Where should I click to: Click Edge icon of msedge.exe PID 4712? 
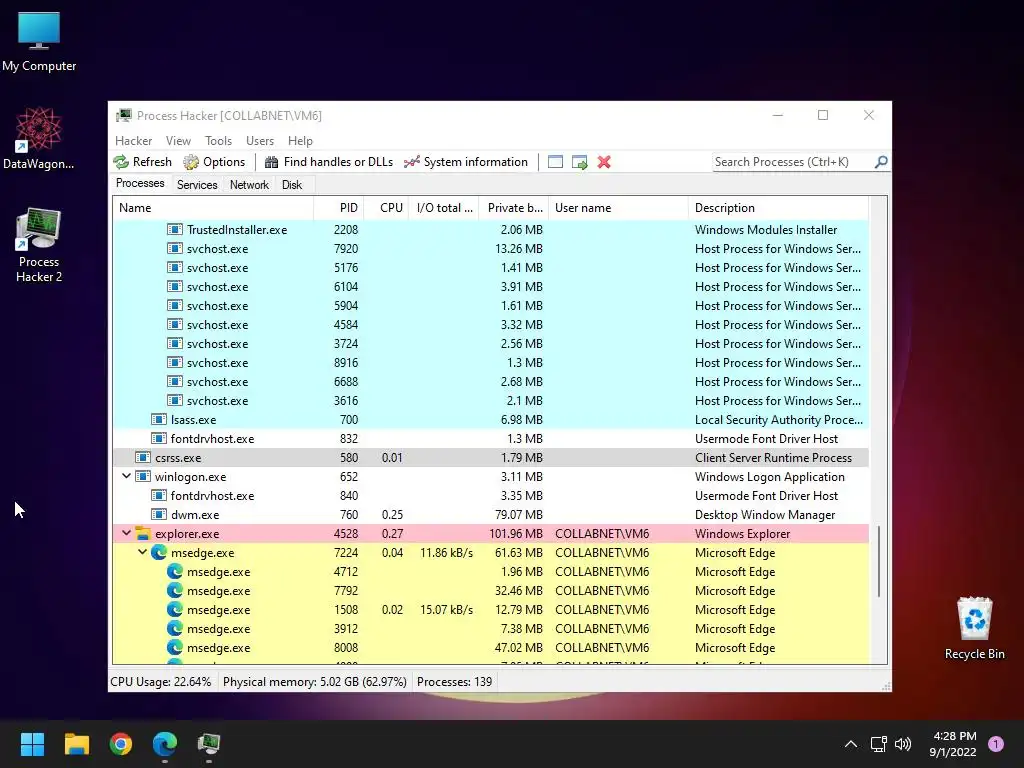(x=174, y=571)
